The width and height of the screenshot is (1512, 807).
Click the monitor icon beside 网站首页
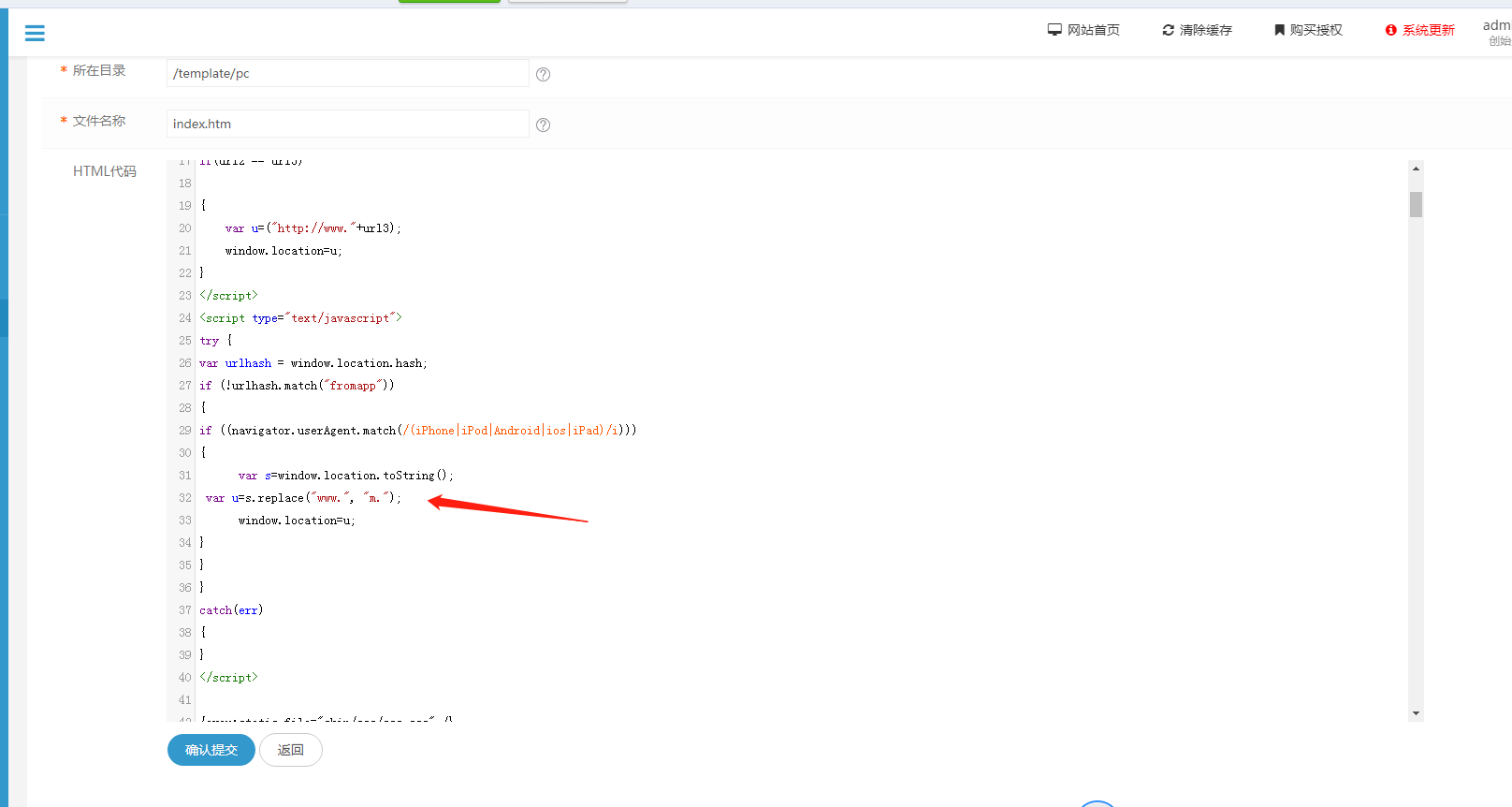pos(1054,30)
